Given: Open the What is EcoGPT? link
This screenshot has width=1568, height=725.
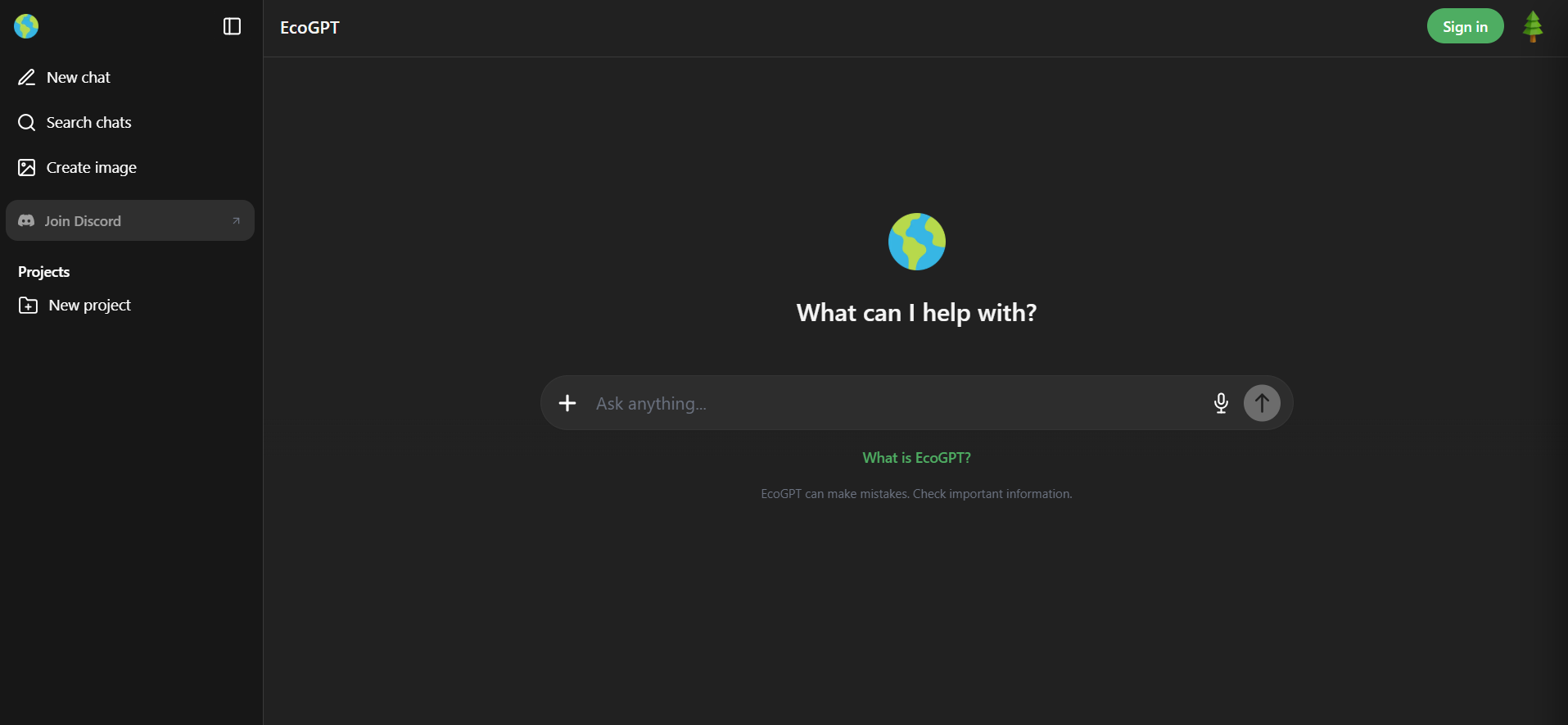Looking at the screenshot, I should tap(916, 458).
